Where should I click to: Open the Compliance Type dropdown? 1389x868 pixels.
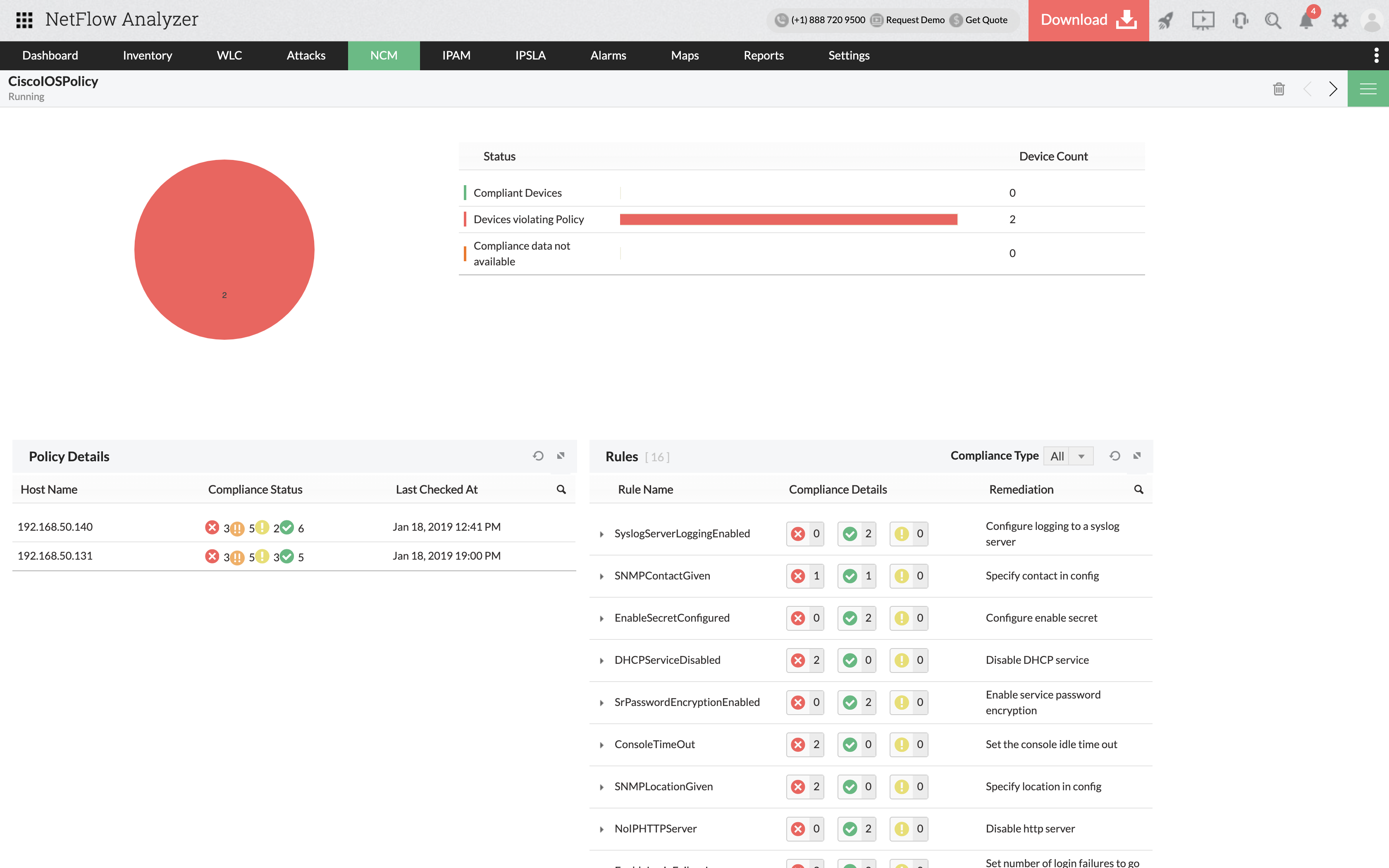coord(1068,456)
